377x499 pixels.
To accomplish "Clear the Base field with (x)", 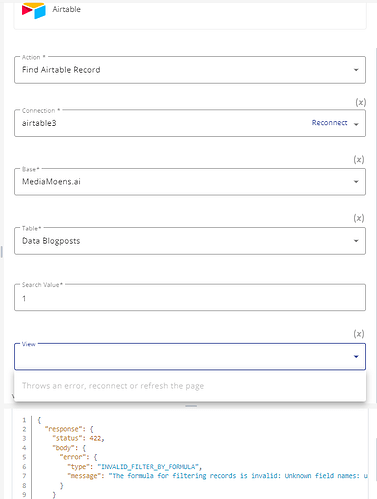I will click(x=359, y=160).
